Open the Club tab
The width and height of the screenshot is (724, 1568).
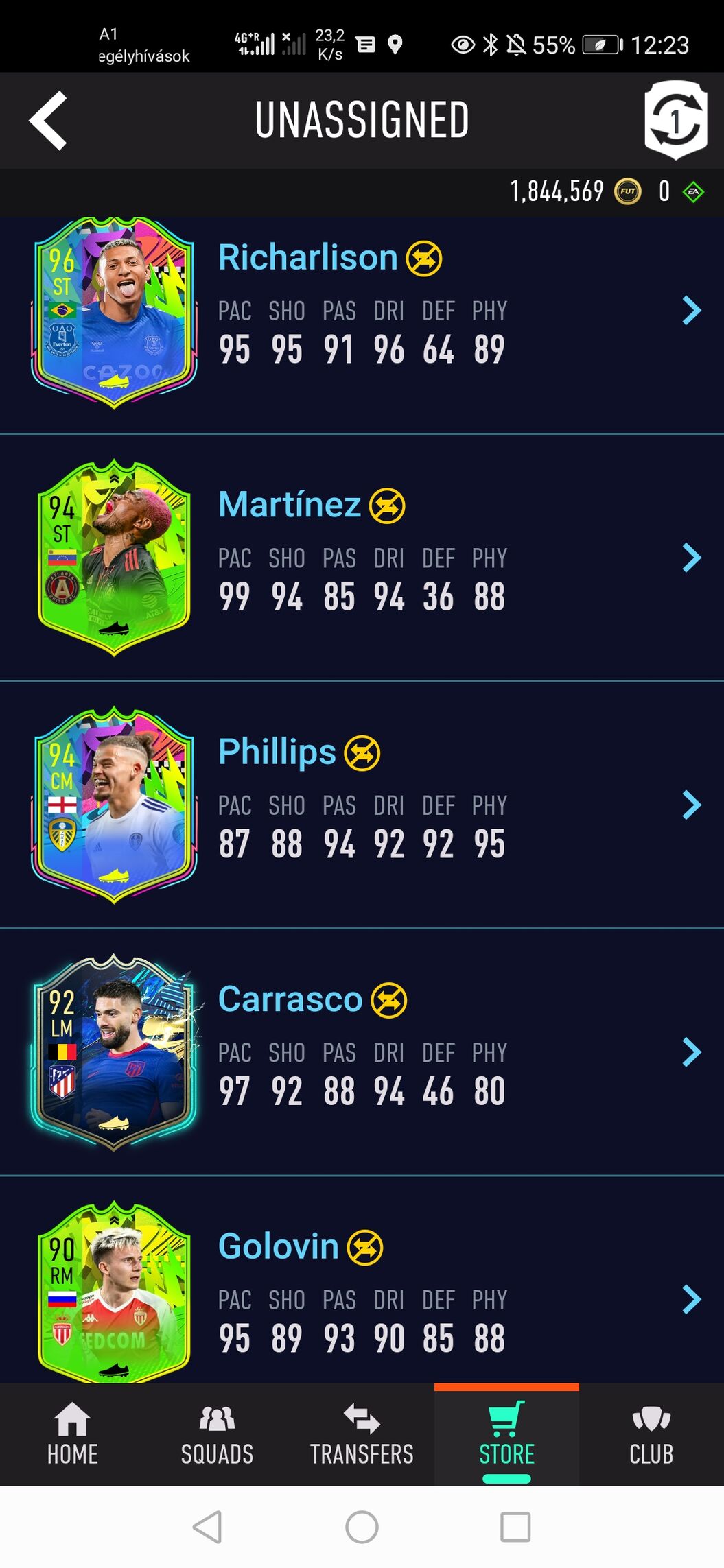pos(651,1435)
